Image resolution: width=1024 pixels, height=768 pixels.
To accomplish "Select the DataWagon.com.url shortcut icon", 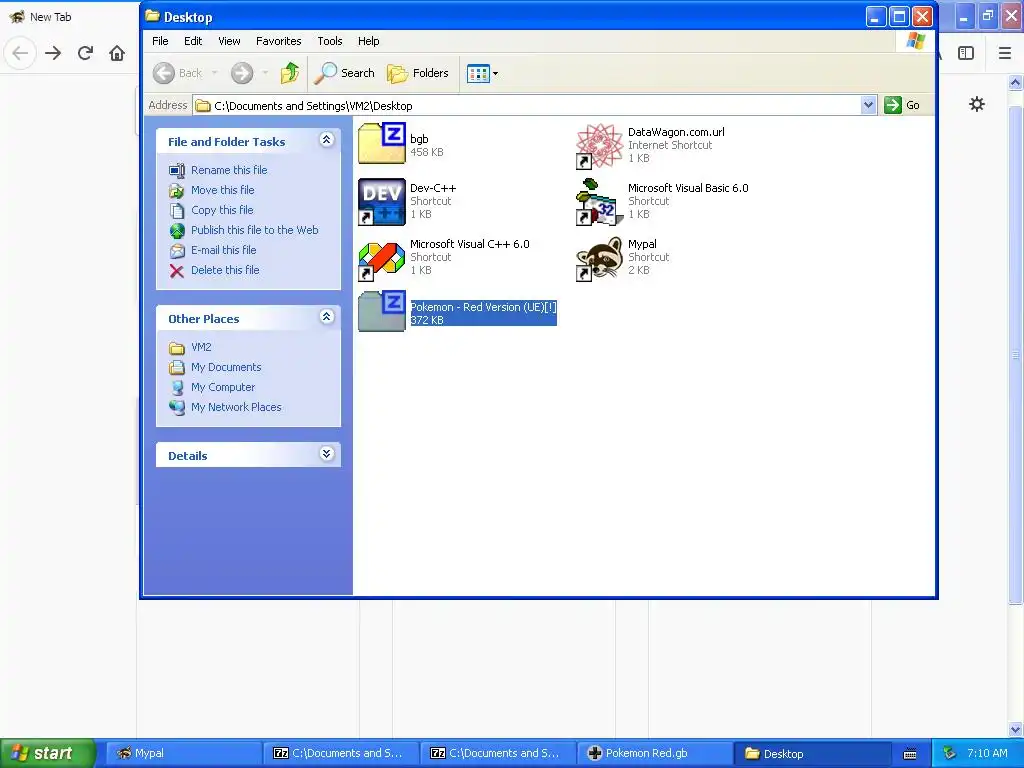I will 599,146.
